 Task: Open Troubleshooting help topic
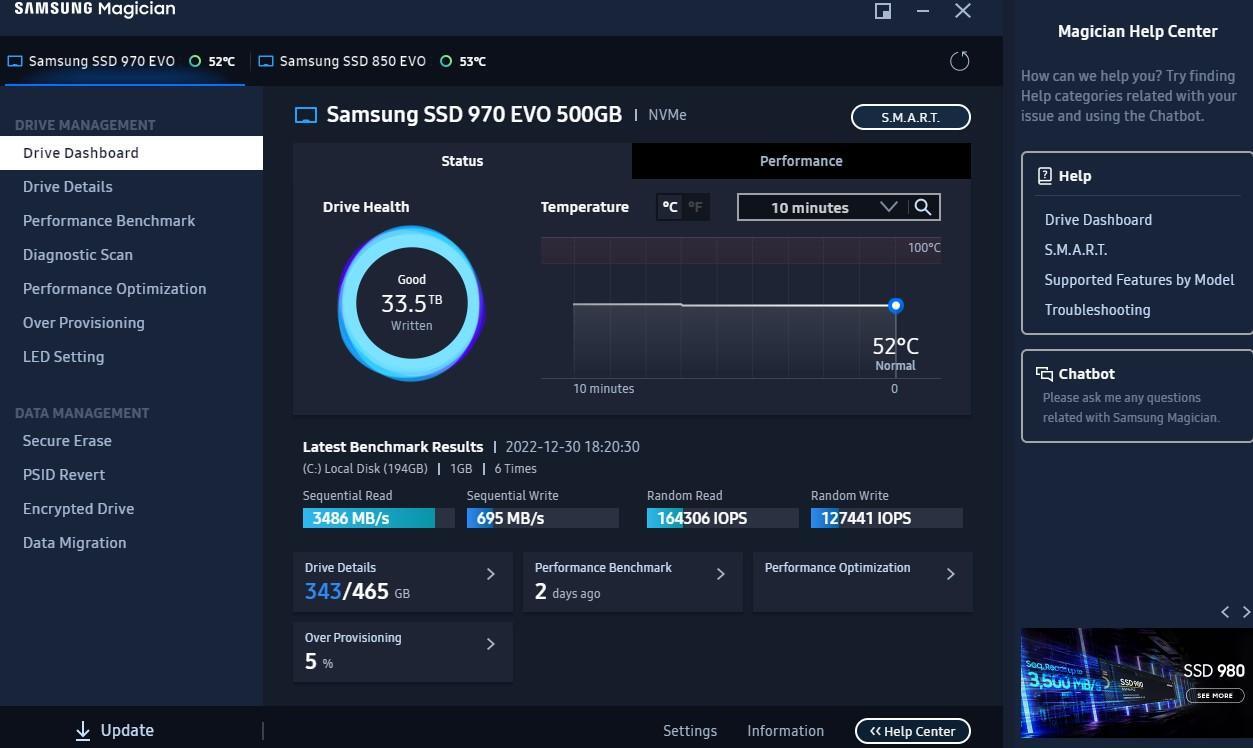click(x=1097, y=310)
